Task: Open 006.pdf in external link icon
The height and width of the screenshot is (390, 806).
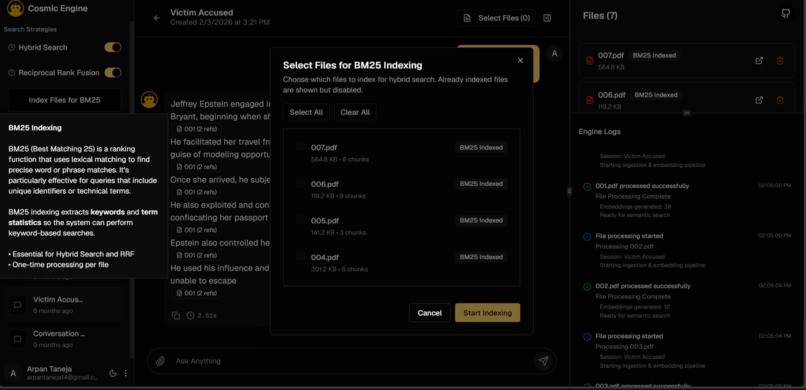Action: [x=759, y=100]
